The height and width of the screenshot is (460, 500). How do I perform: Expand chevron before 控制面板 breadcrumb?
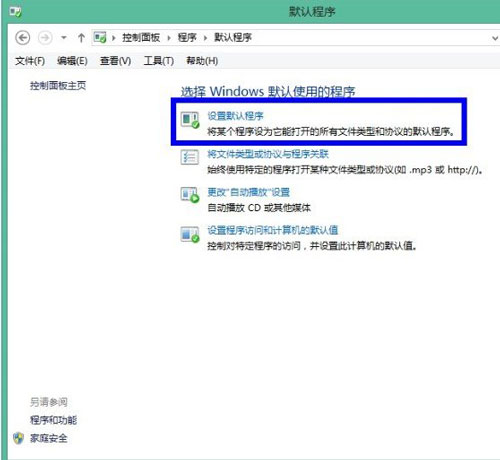pyautogui.click(x=114, y=38)
